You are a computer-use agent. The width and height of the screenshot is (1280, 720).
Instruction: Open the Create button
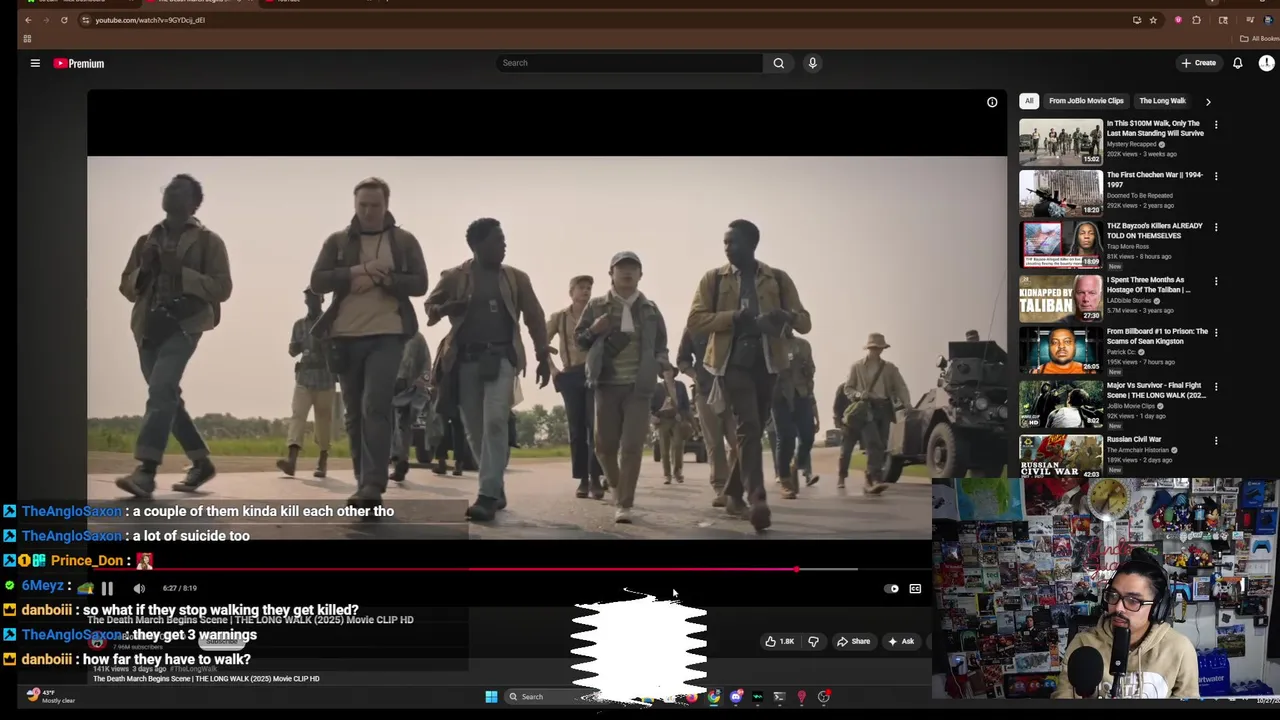[1198, 63]
